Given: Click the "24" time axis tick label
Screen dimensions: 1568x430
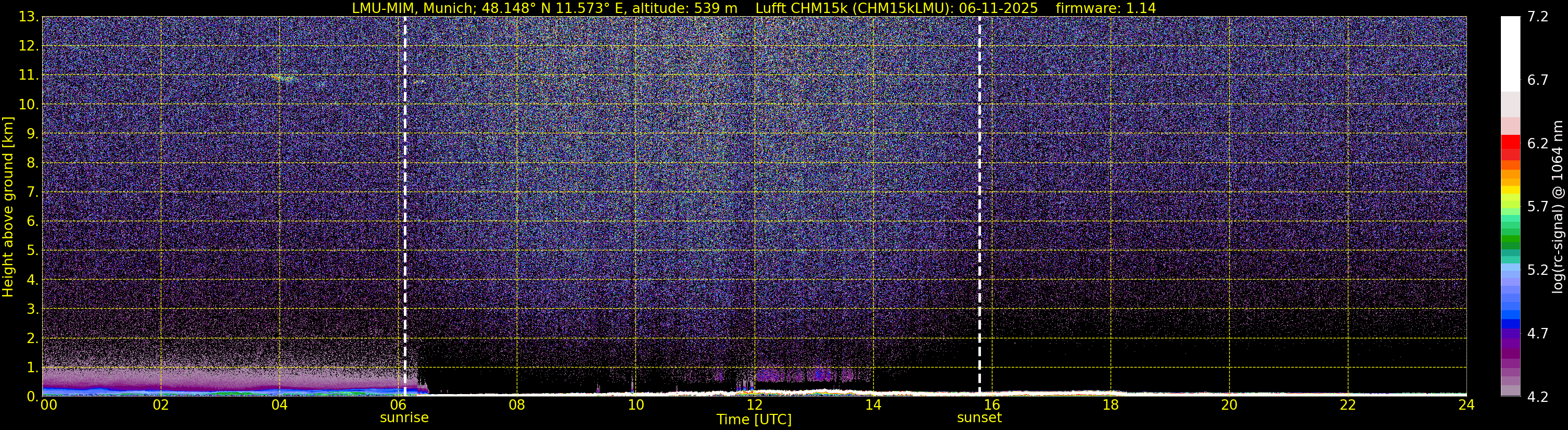Looking at the screenshot, I should click(x=1467, y=405).
